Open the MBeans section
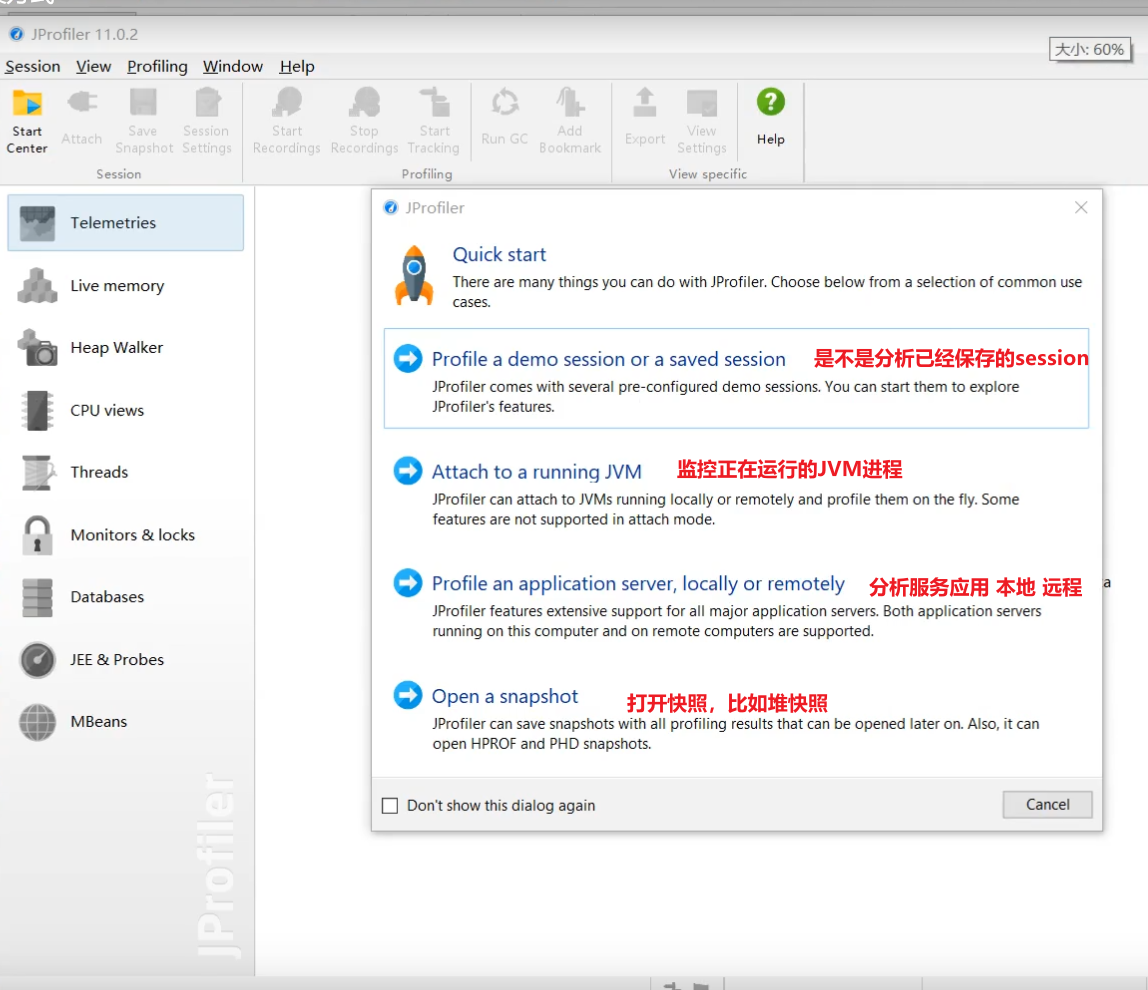This screenshot has height=990, width=1148. tap(125, 722)
